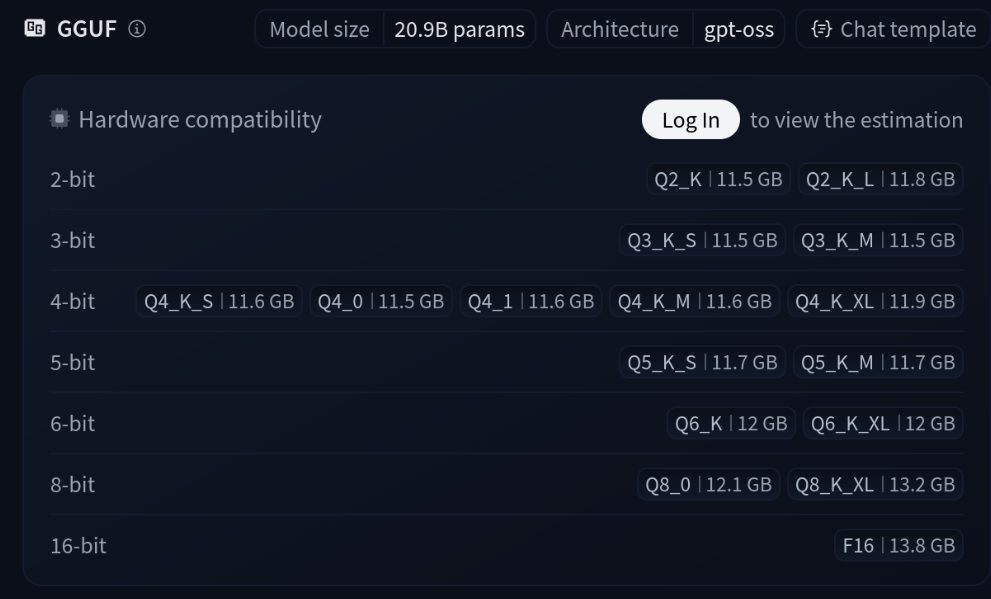Choose the Q3_K_M quantization
Screen dimensions: 991x599
point(878,241)
